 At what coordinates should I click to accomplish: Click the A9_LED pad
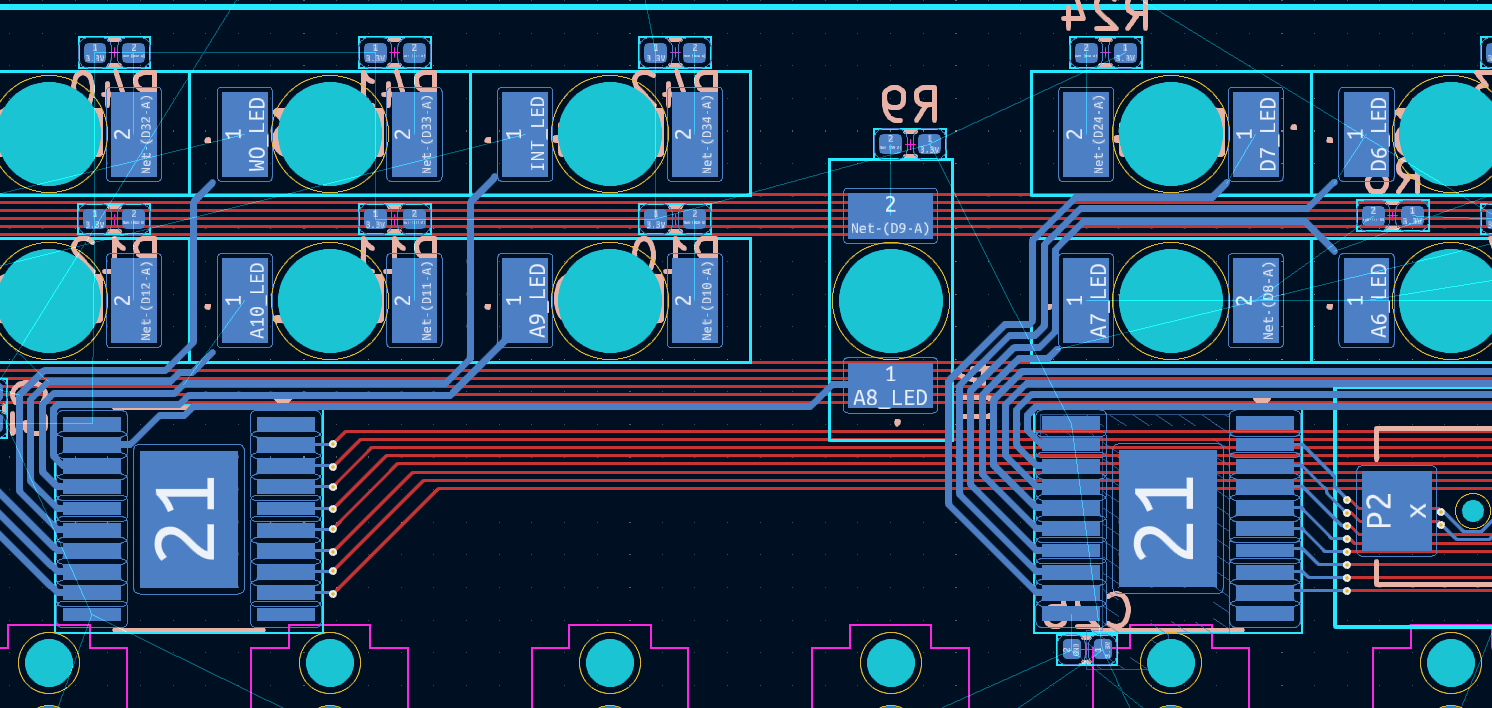525,301
